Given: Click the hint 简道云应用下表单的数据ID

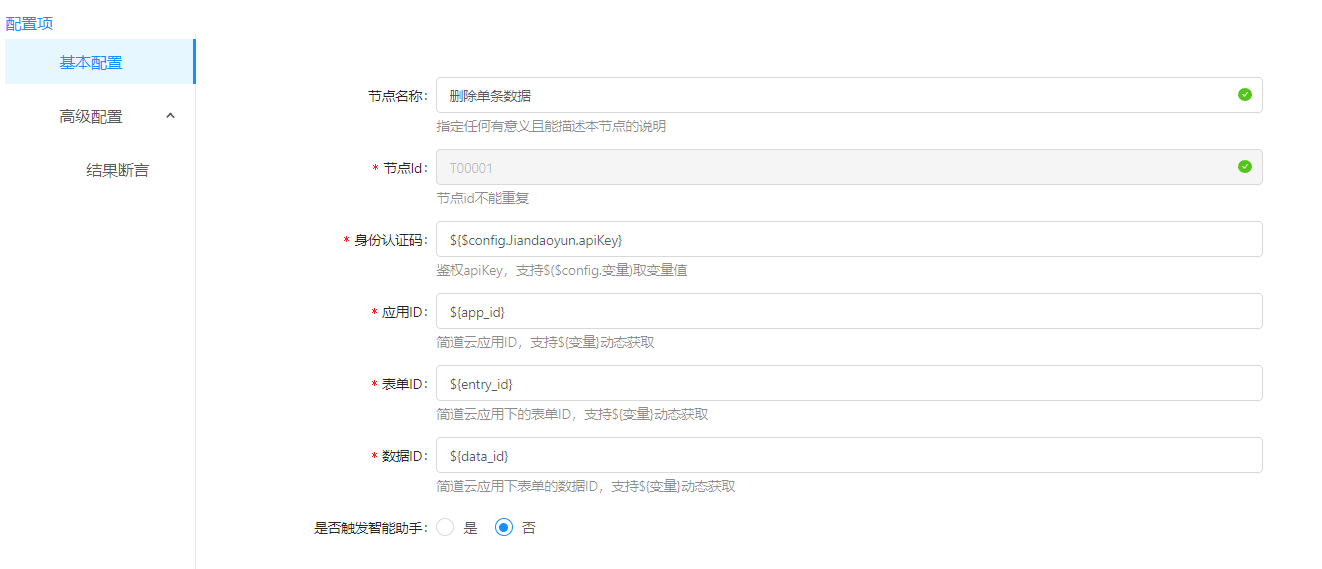Looking at the screenshot, I should pos(586,486).
